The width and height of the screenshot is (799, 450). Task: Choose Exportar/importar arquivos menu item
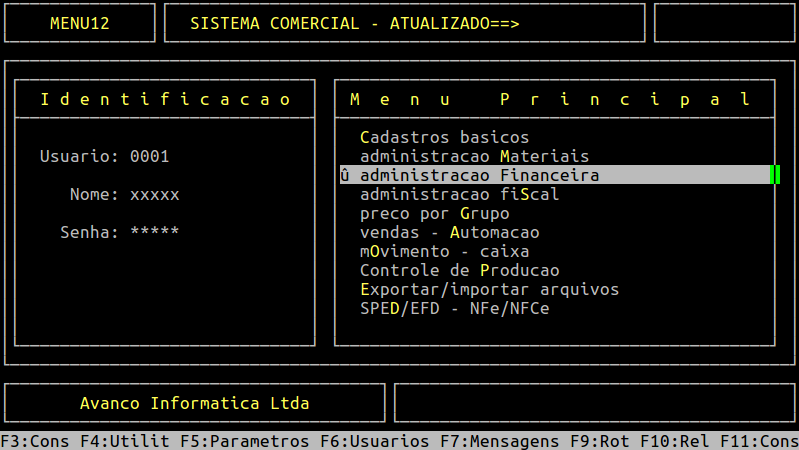489,289
